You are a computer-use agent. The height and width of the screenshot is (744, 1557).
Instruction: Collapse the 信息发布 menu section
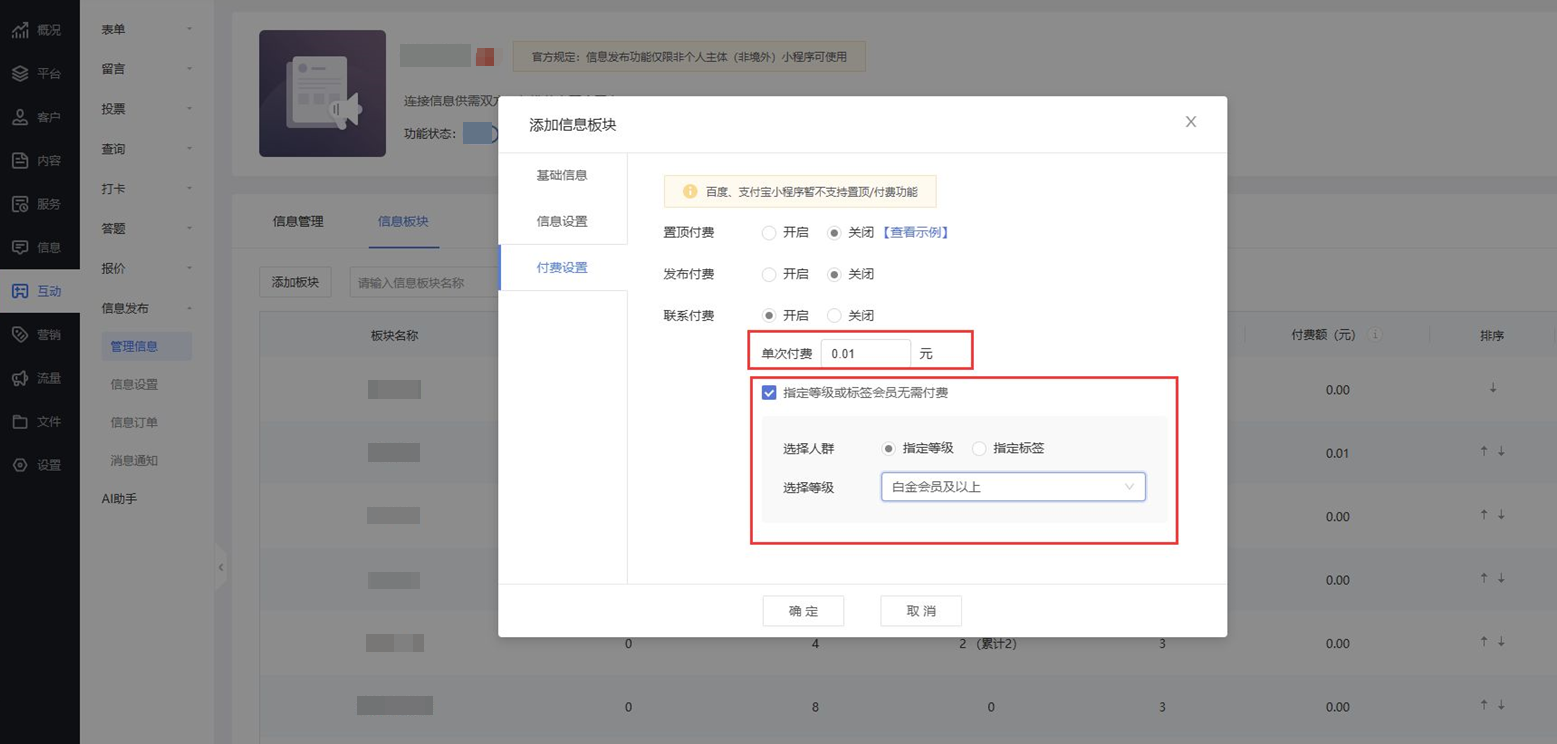coord(146,308)
